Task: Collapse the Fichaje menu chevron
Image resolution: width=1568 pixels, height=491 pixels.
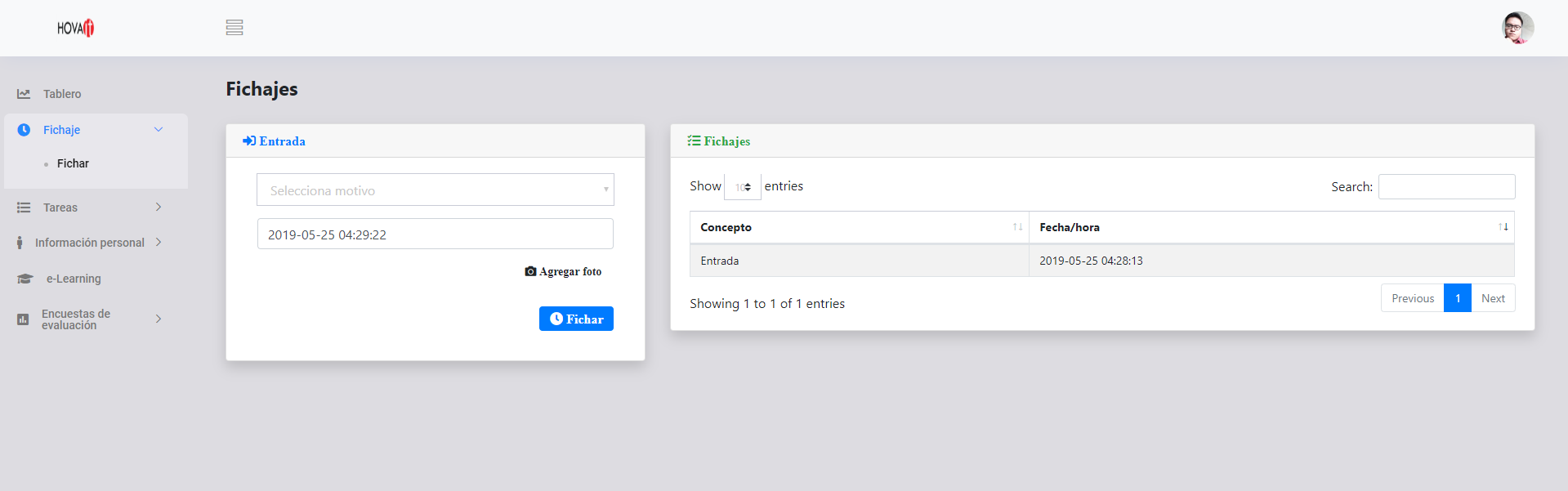Action: click(x=159, y=129)
